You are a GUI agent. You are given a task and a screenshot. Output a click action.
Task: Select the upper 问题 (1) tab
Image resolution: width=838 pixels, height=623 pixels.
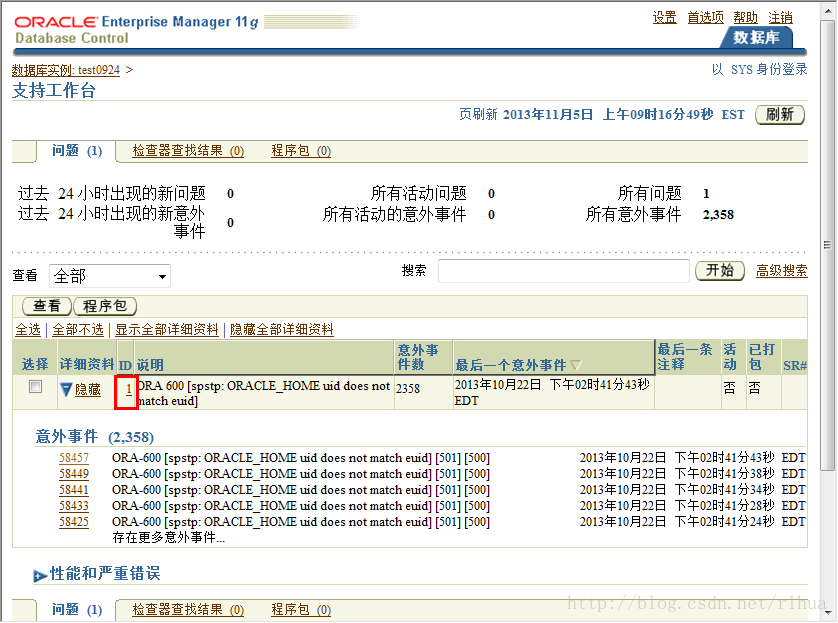(77, 151)
